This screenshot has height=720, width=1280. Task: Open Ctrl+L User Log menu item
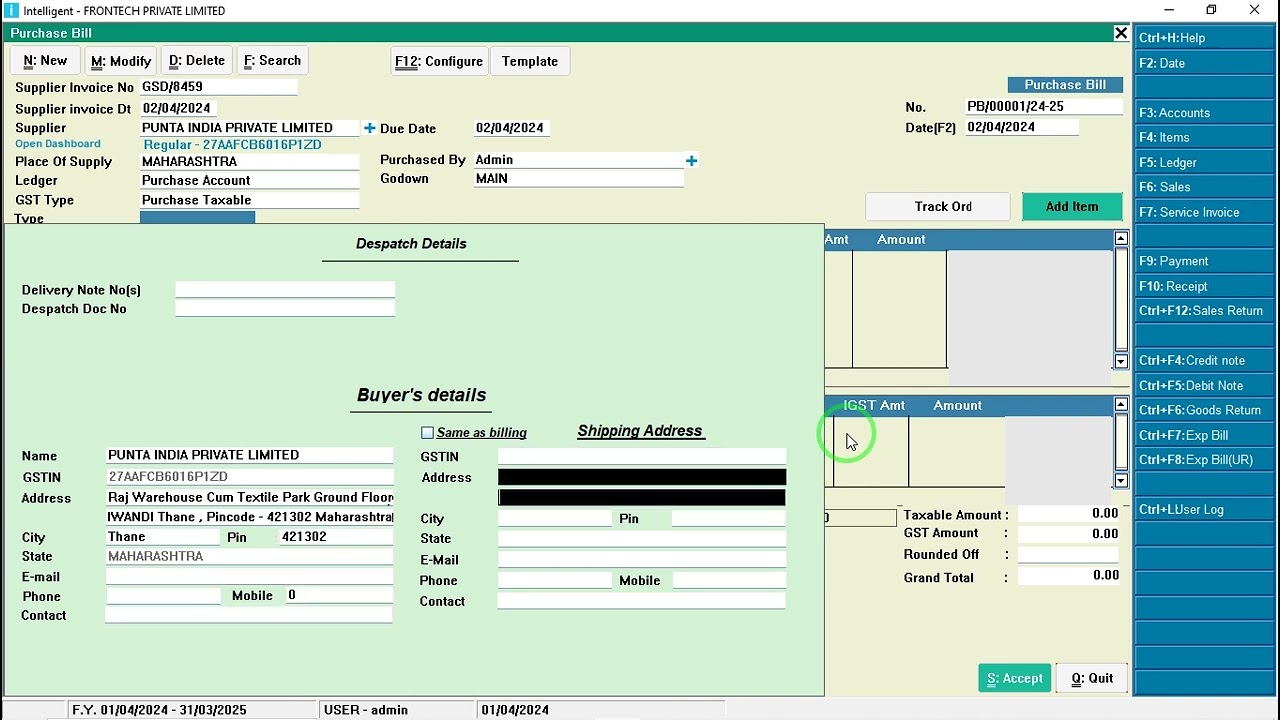(x=1204, y=509)
